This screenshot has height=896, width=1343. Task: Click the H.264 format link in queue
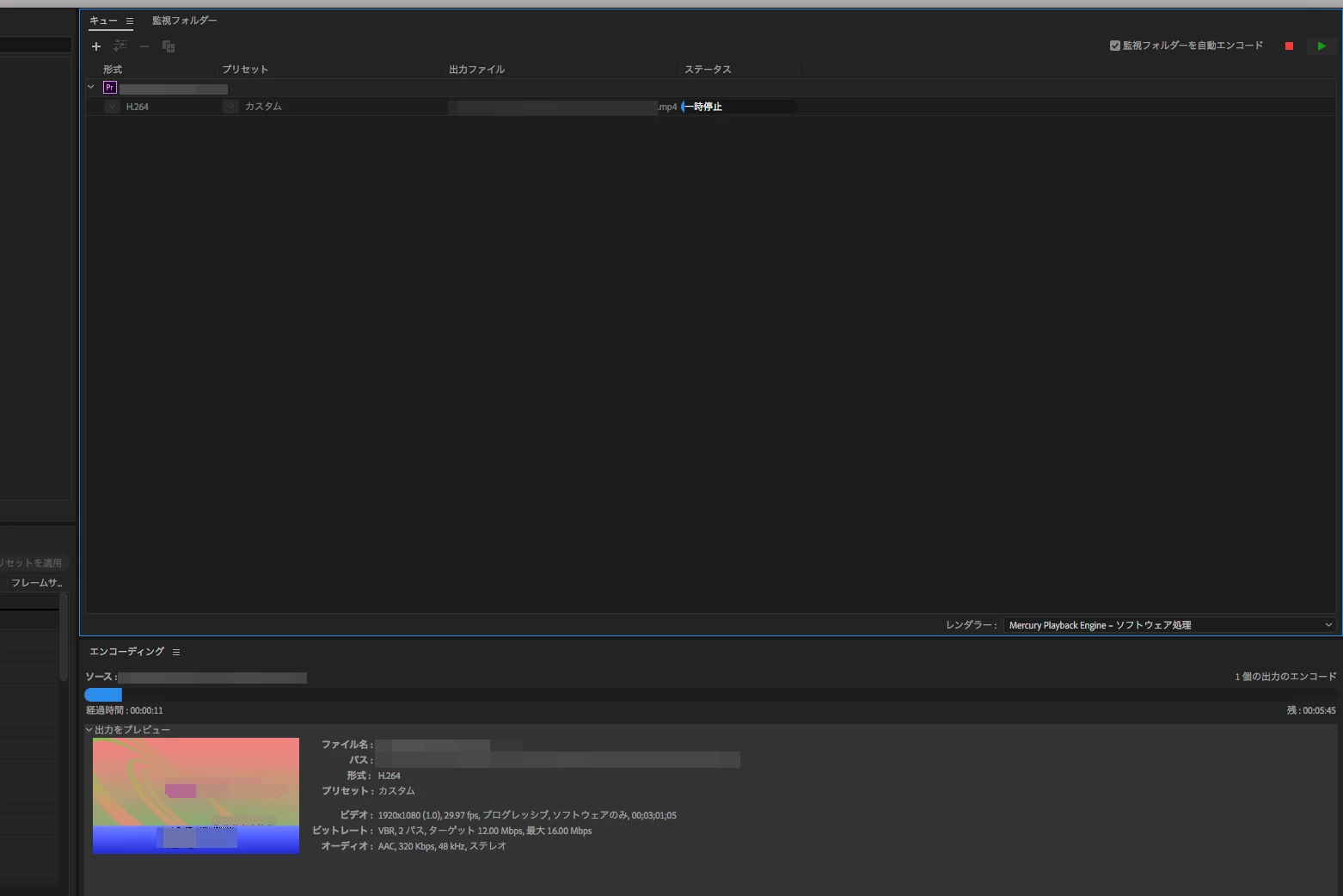coord(138,107)
